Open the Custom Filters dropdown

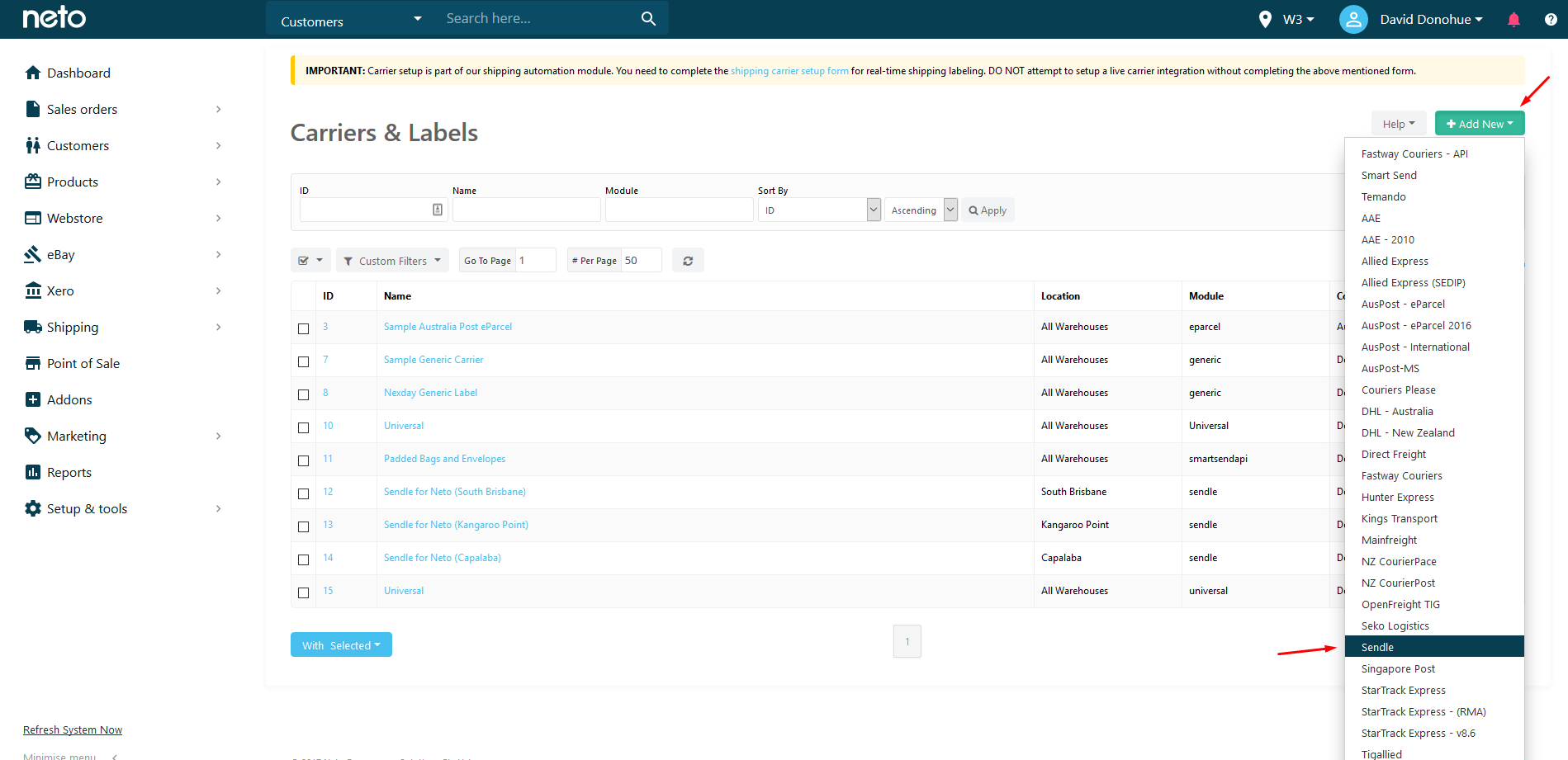tap(392, 261)
